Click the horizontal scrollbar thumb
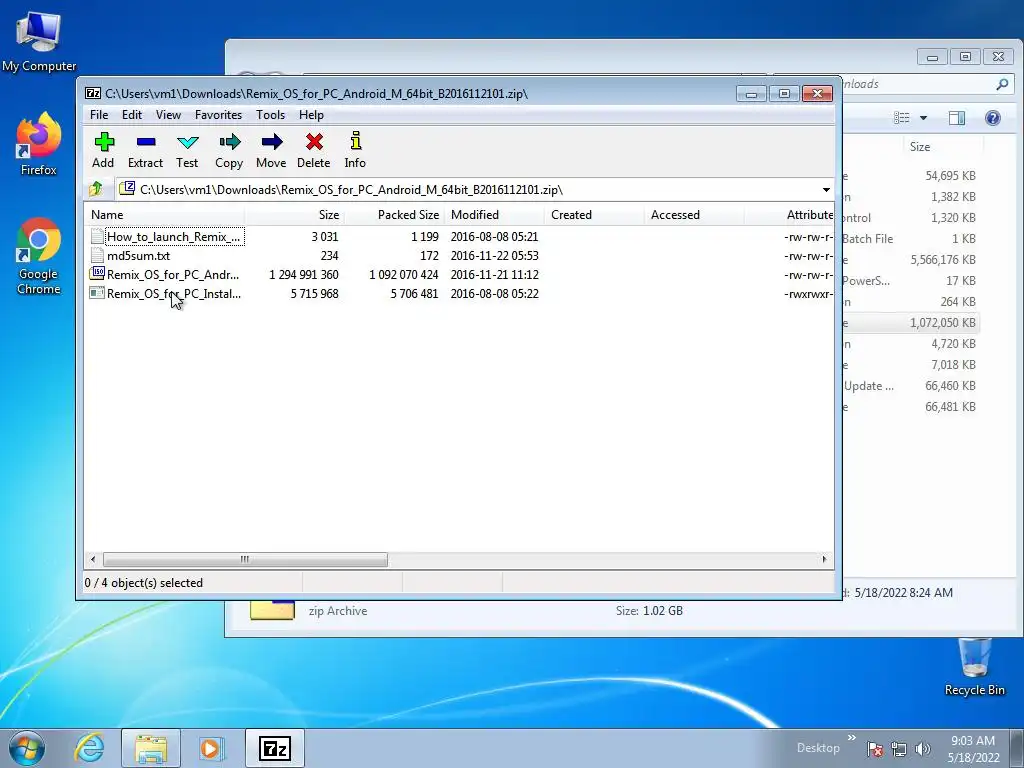Viewport: 1024px width, 768px height. pos(245,559)
